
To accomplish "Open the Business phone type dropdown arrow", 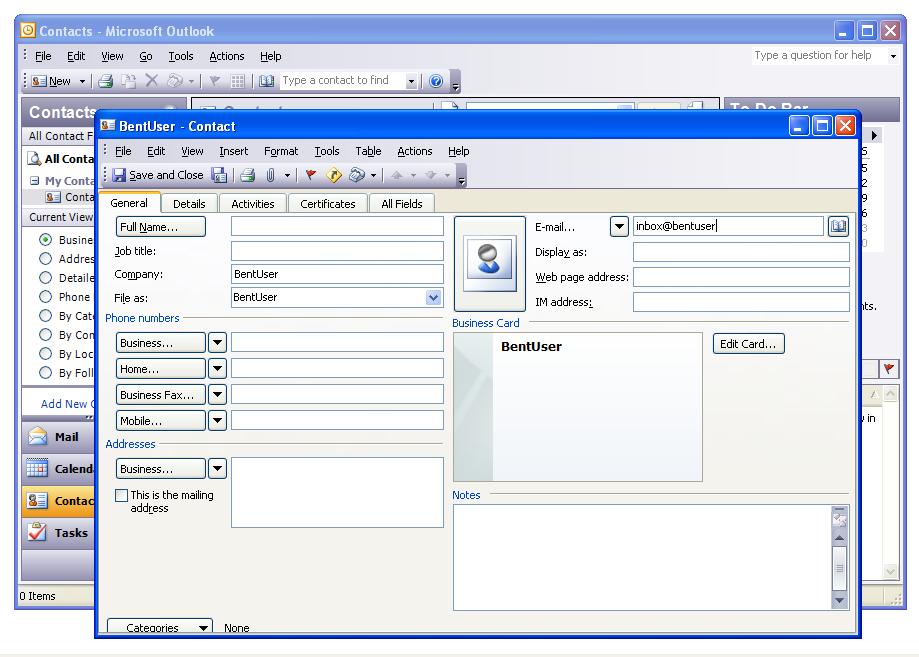I will (217, 343).
